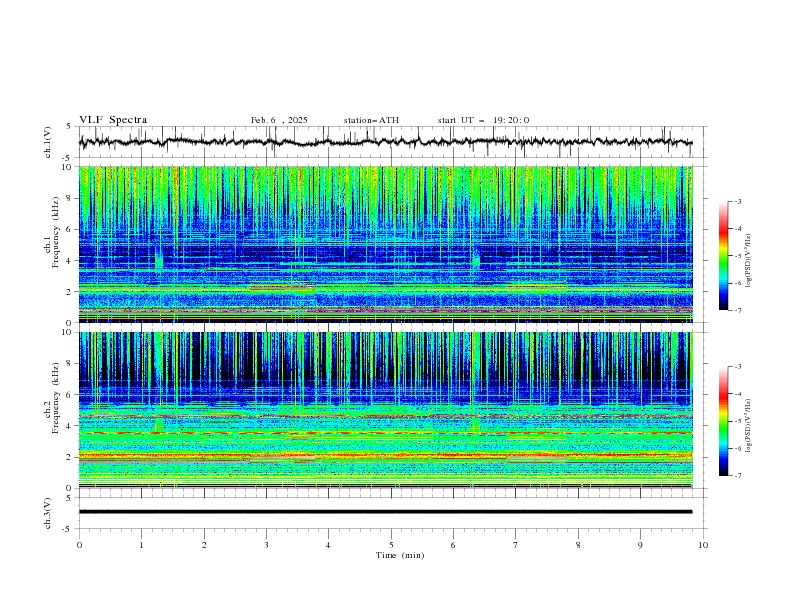Viewport: 792px width, 612px height.
Task: Click the "1" minute time axis tick label
Action: (x=141, y=545)
